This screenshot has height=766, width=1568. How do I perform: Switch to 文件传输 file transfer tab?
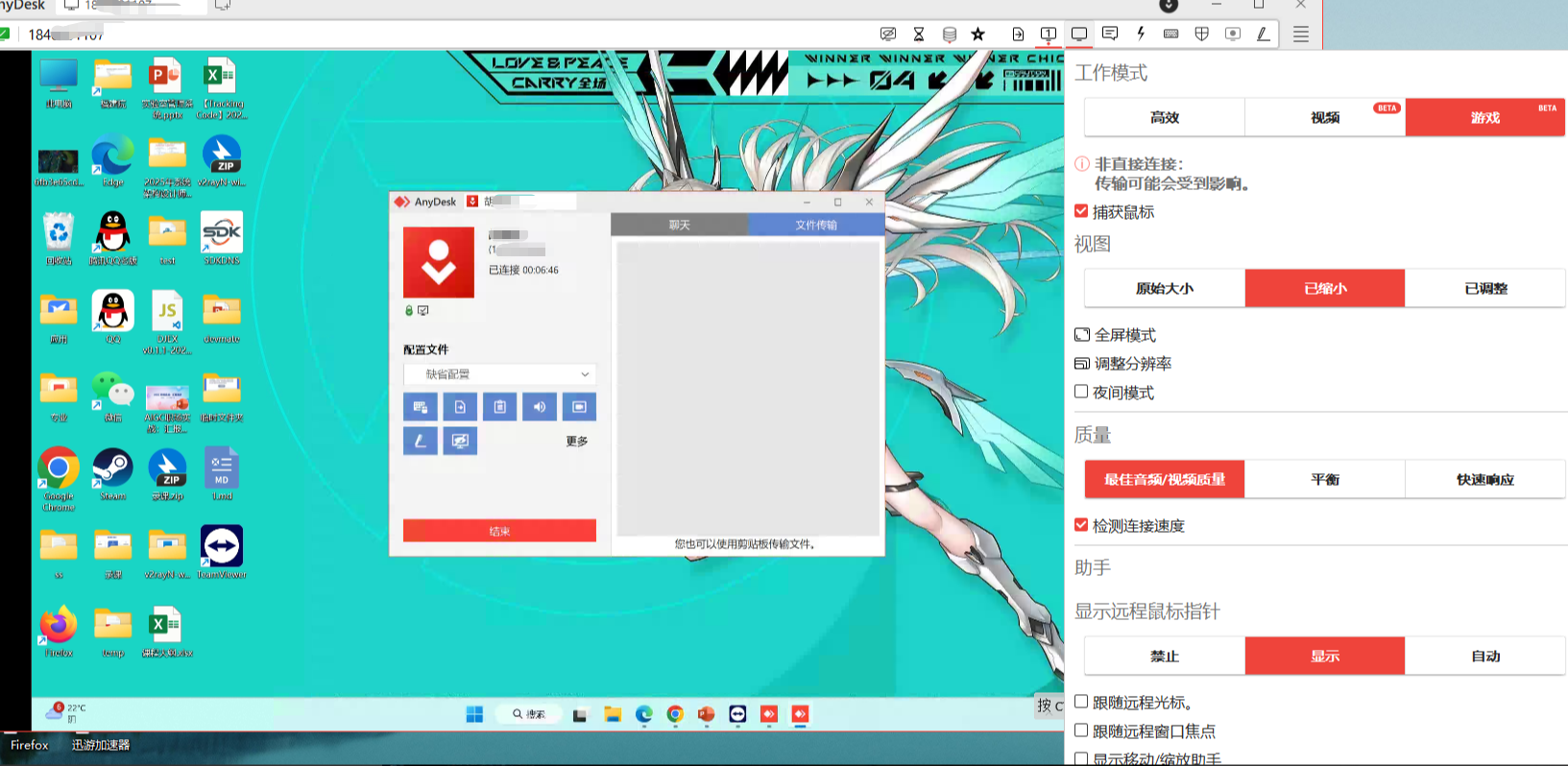coord(816,225)
